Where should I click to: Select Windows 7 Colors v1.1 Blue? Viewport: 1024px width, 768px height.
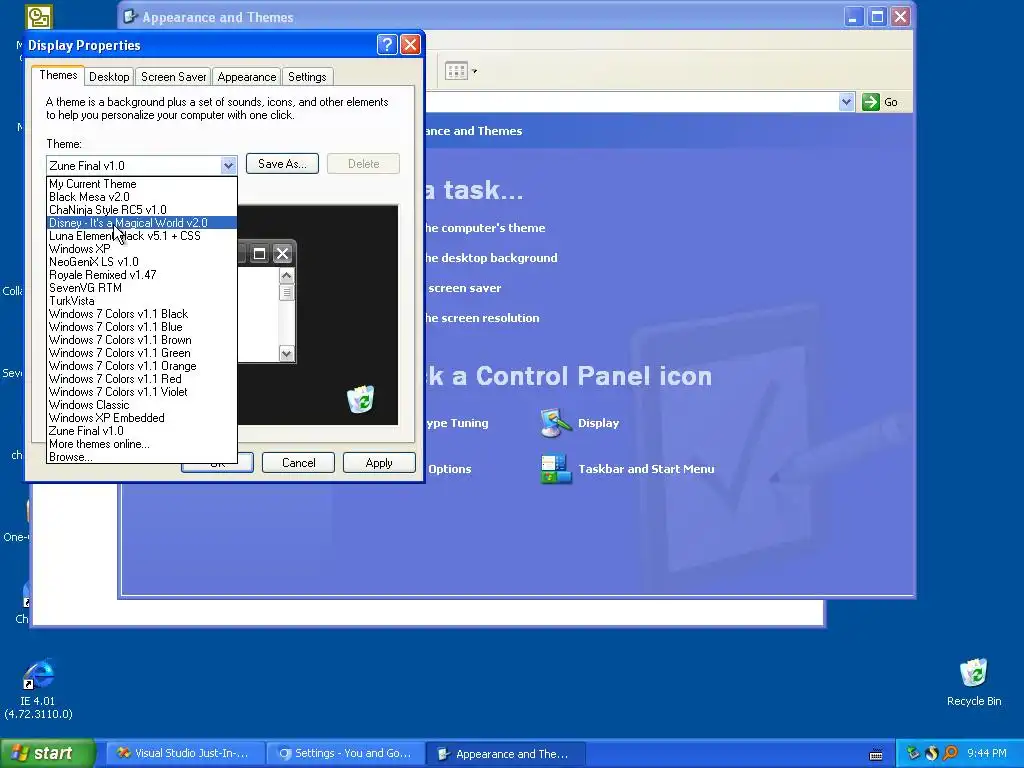pyautogui.click(x=142, y=327)
